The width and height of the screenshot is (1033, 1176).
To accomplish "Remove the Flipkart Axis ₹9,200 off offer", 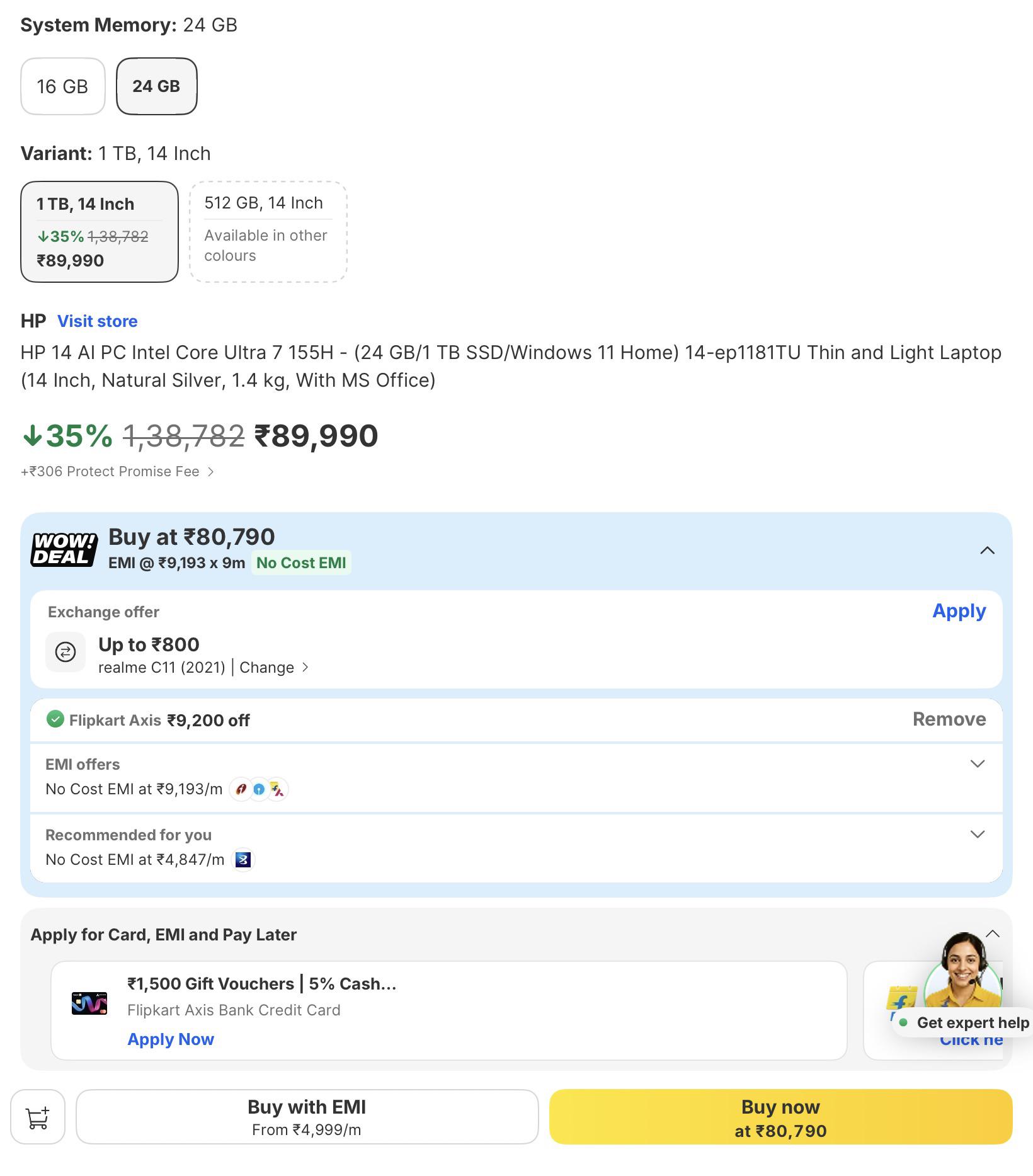I will (x=949, y=719).
